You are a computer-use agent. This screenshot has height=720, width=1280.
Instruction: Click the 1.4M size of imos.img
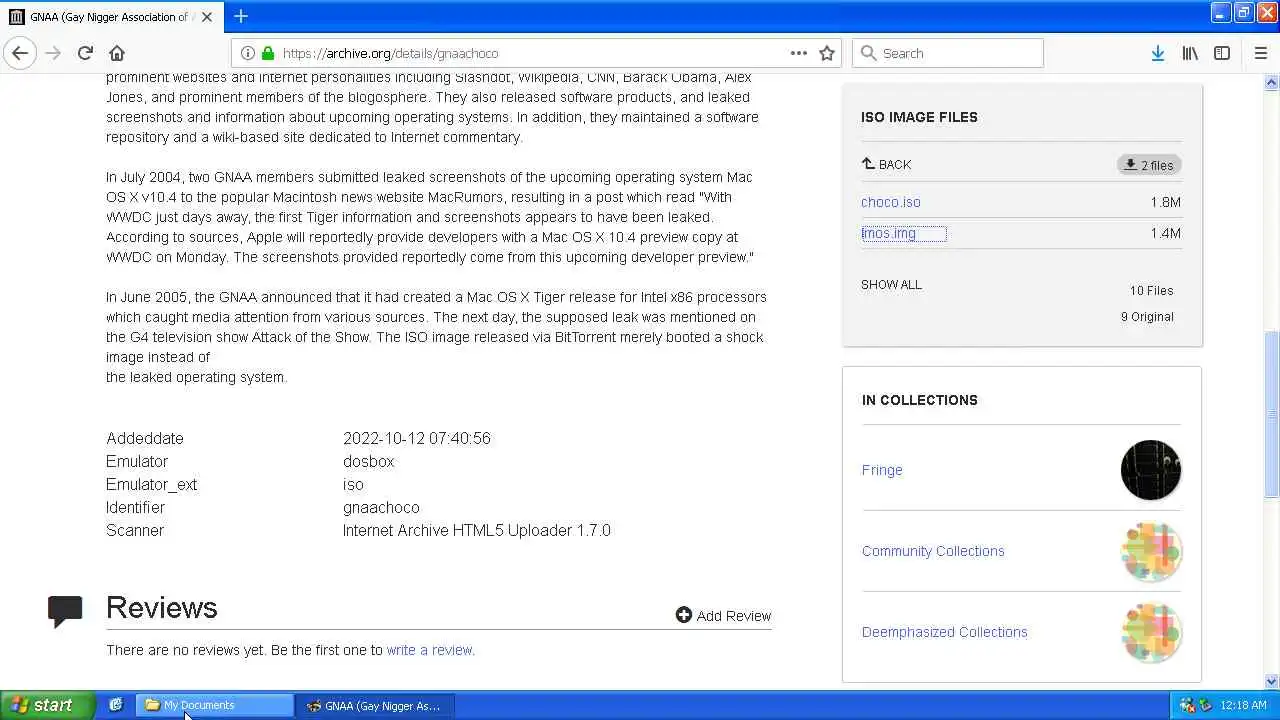coord(1165,233)
